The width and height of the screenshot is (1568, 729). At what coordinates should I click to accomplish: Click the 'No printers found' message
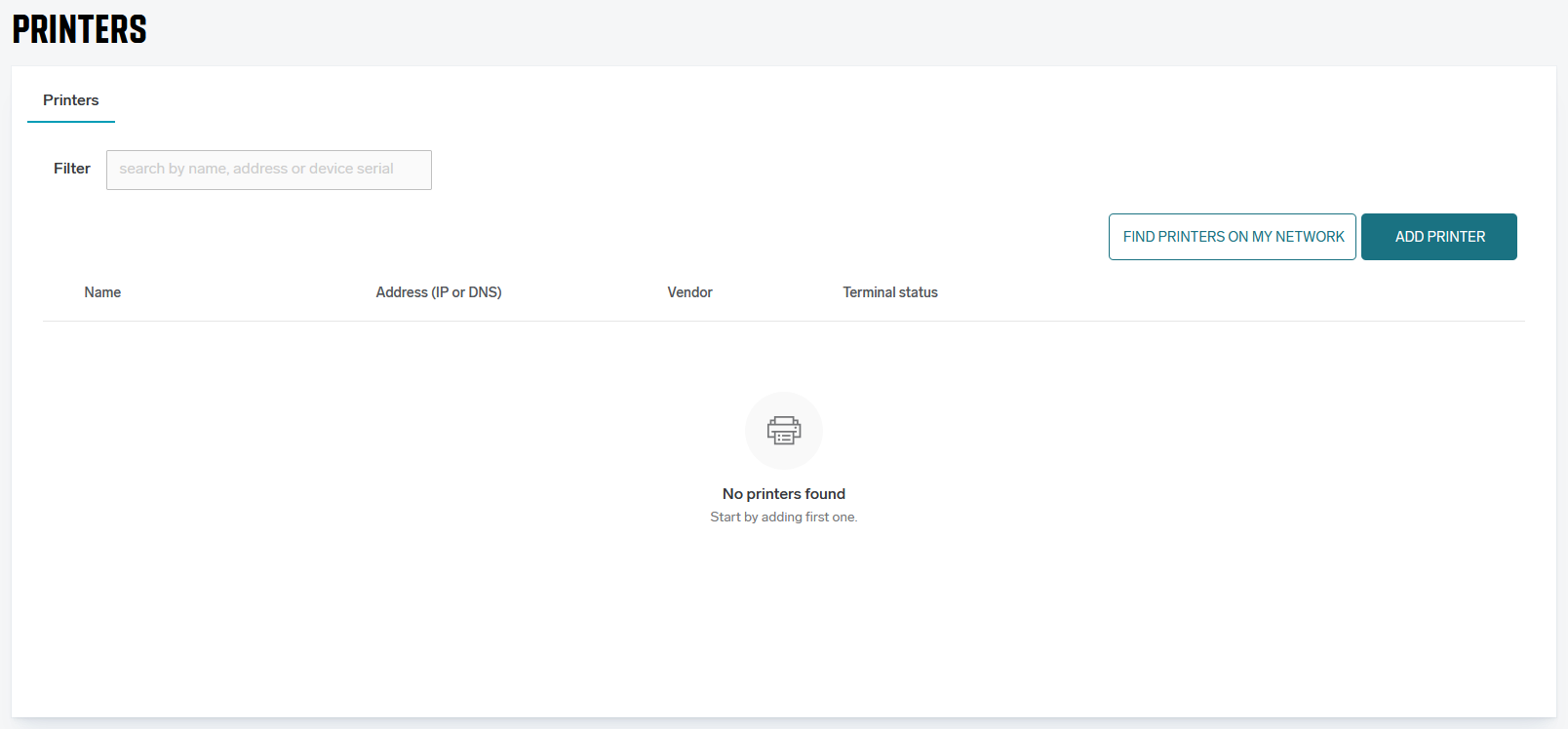pyautogui.click(x=783, y=494)
